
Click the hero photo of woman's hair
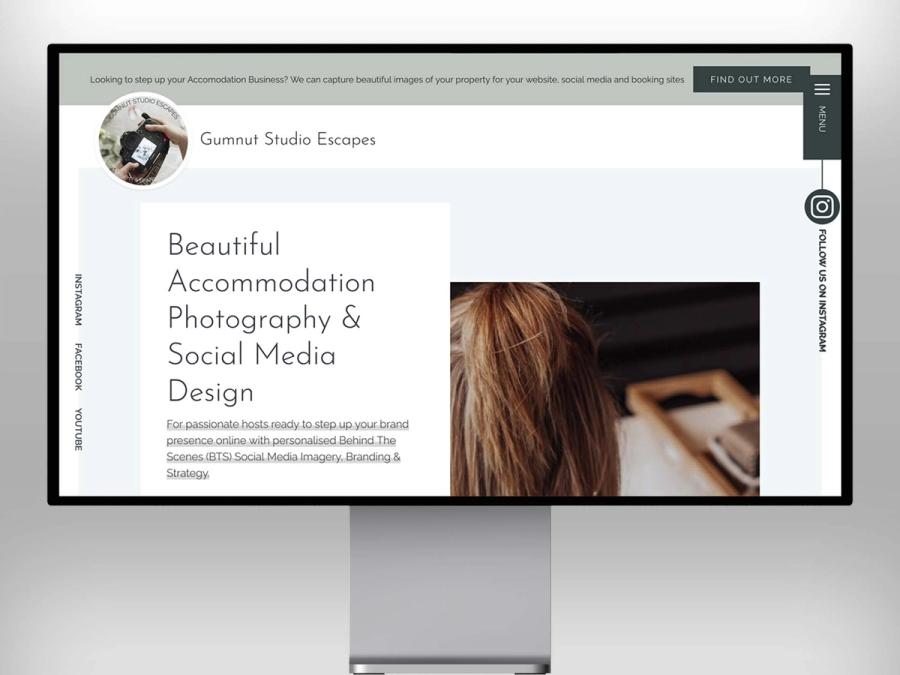coord(605,389)
